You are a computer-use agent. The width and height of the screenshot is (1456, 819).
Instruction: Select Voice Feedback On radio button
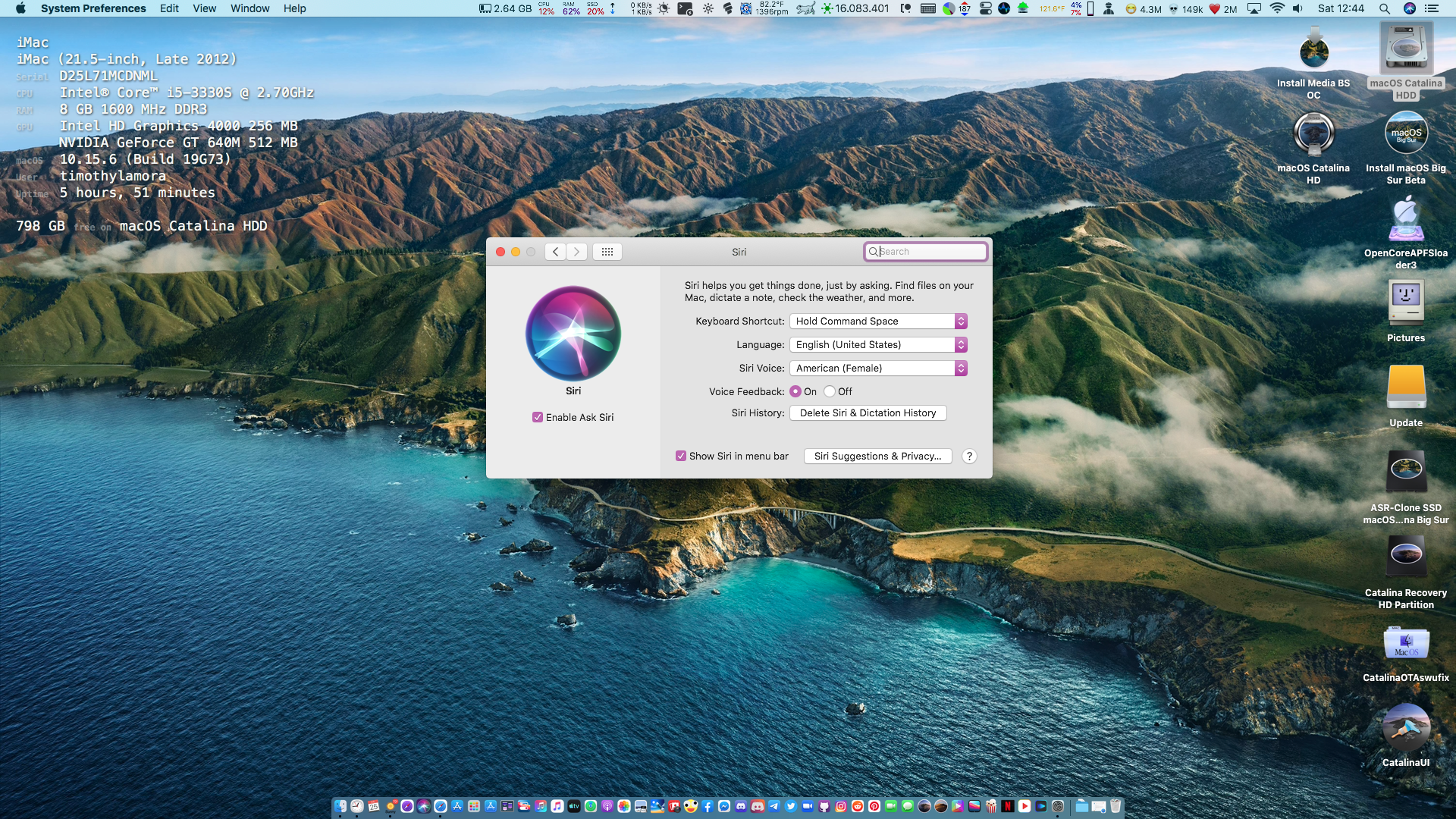click(796, 391)
